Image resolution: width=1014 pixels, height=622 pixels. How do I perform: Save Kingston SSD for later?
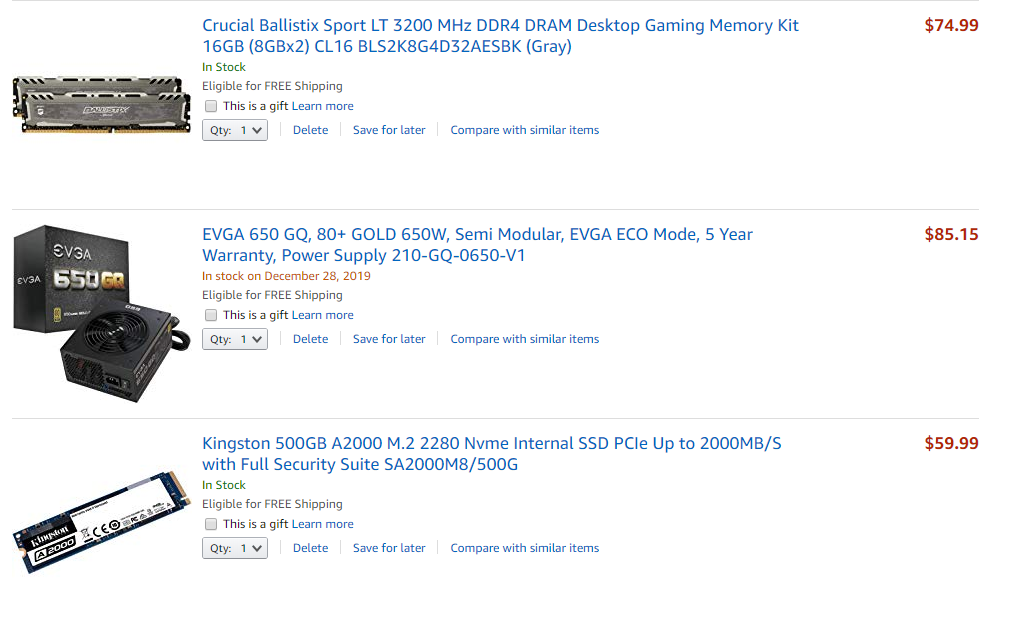point(389,548)
